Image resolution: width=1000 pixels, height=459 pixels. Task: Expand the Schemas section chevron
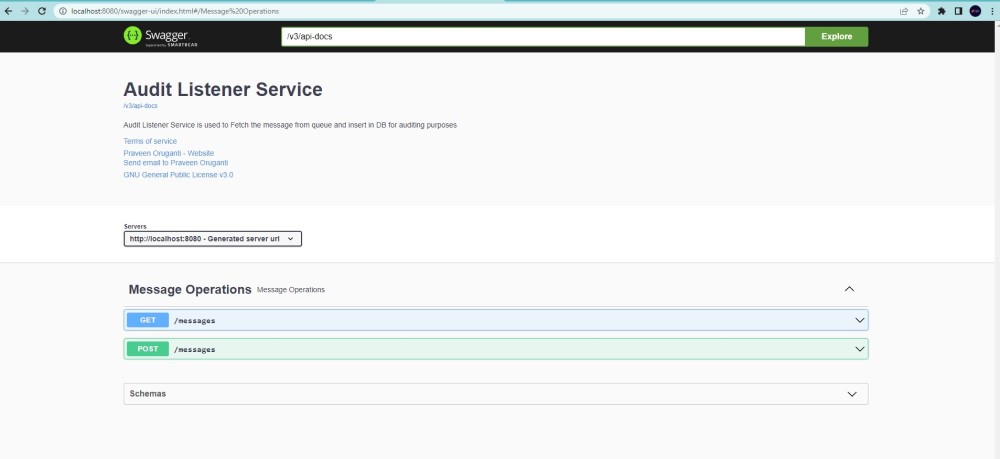click(852, 394)
